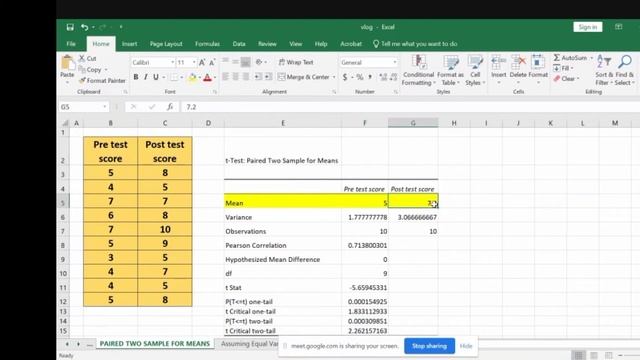The image size is (640, 360).
Task: Apply the red font color A
Action: pos(207,77)
